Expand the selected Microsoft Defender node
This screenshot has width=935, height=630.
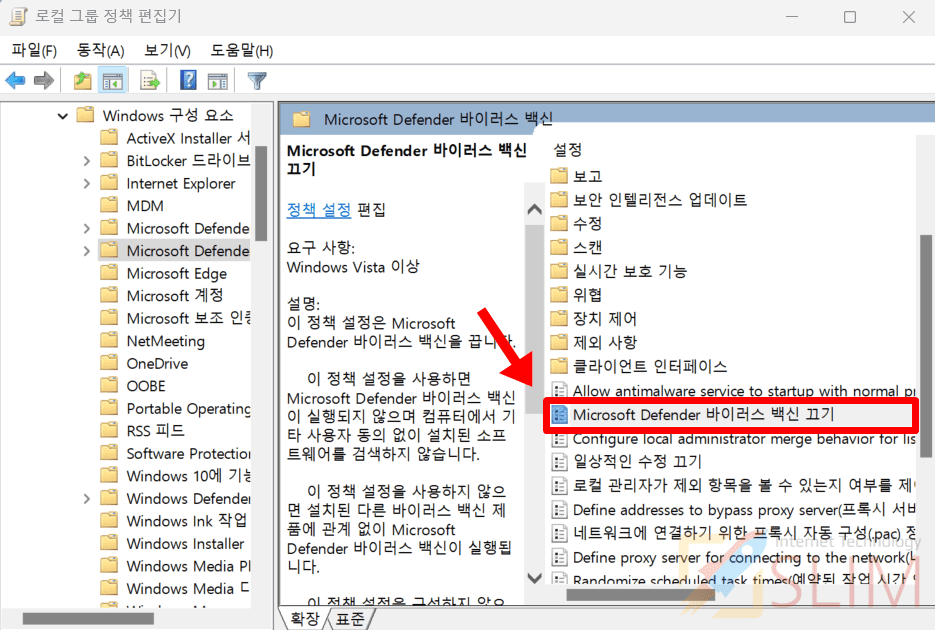coord(86,251)
